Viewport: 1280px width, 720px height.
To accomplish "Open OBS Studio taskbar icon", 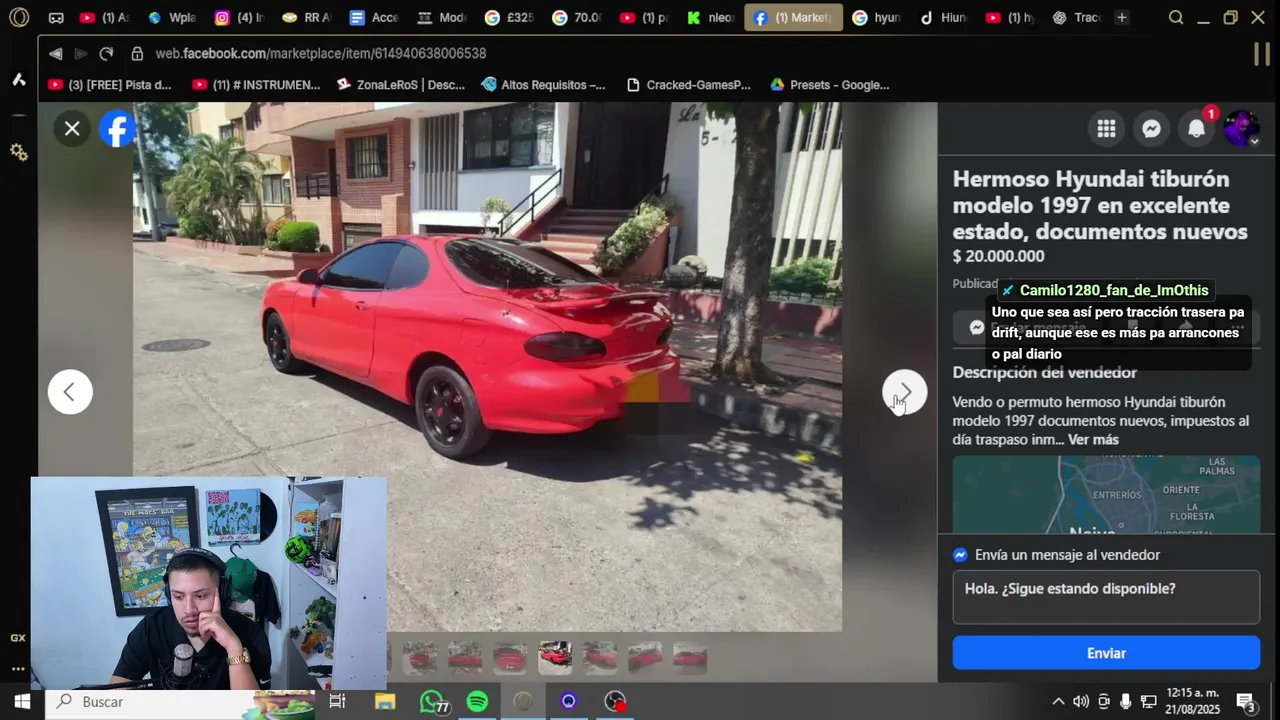I will click(x=615, y=702).
